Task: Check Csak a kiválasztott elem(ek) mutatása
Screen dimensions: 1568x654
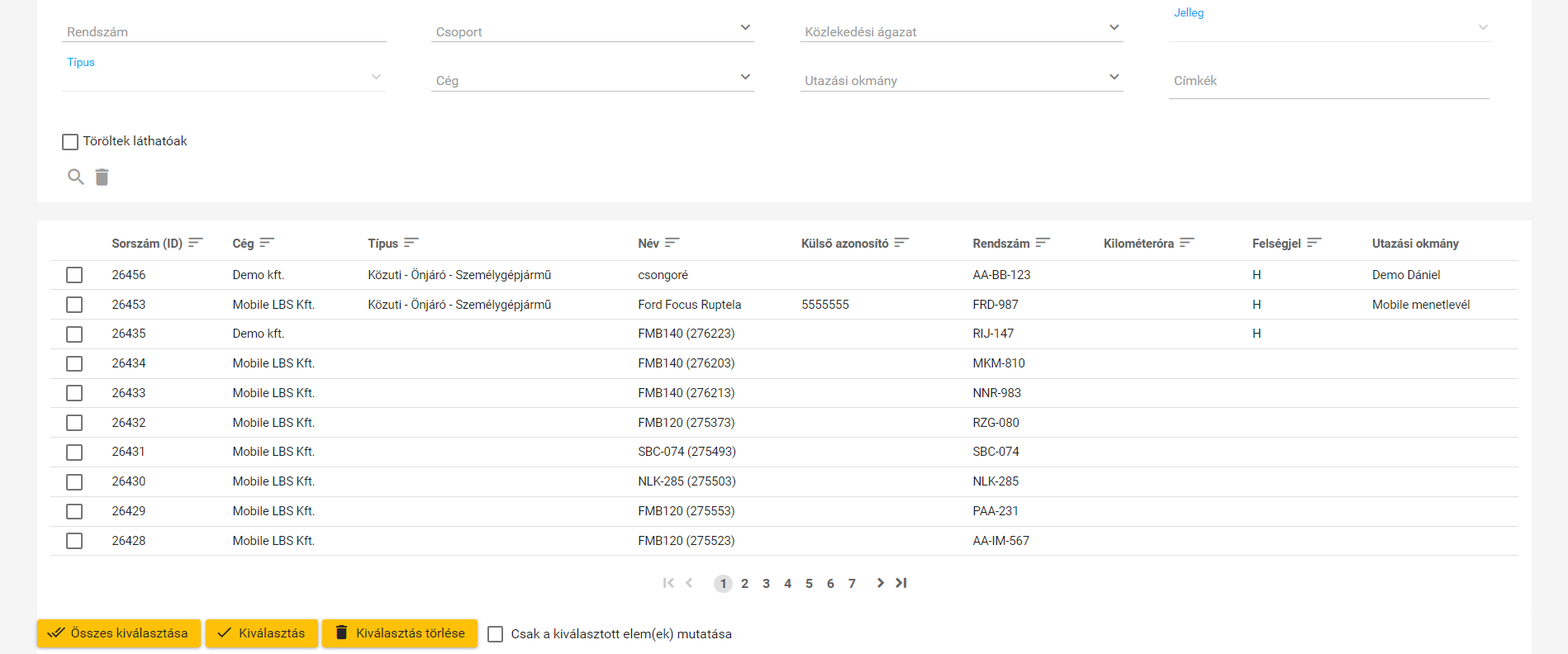Action: [x=496, y=634]
